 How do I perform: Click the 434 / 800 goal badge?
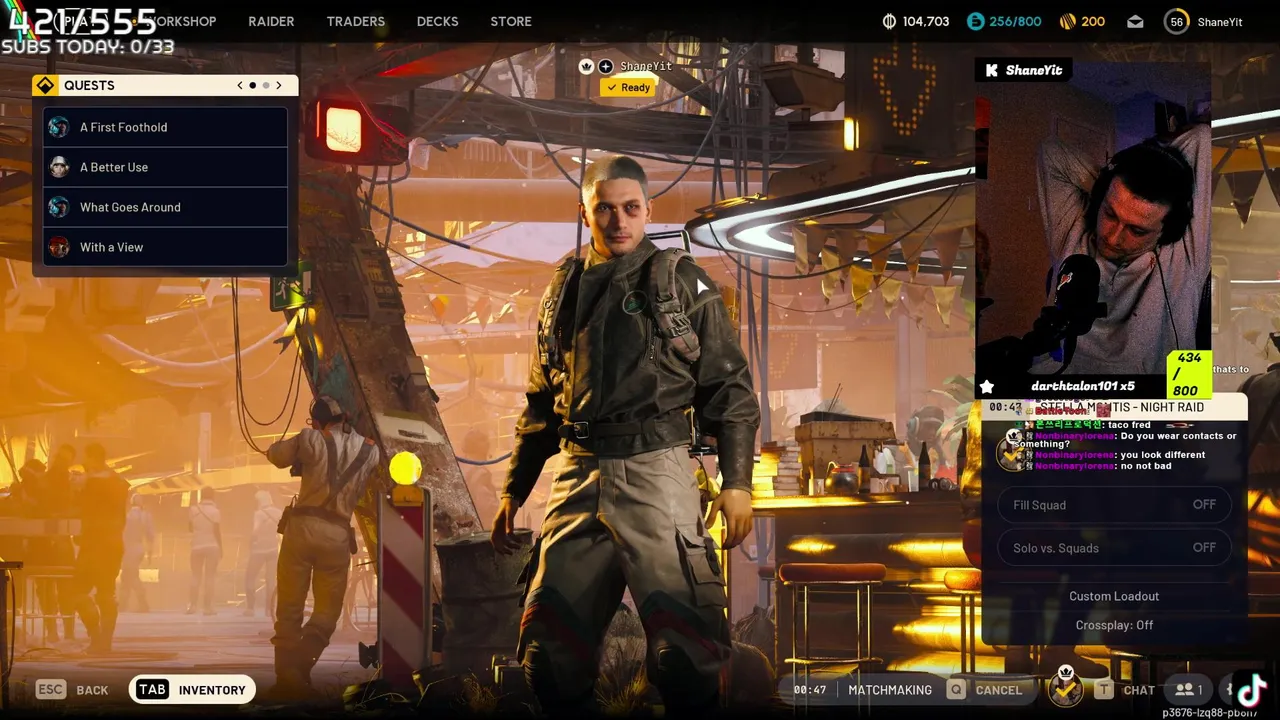point(1189,374)
